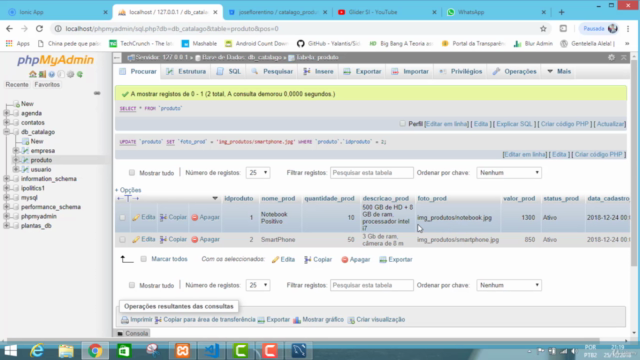Focus the top Filtrar registos search field
This screenshot has height=360, width=640.
[371, 173]
